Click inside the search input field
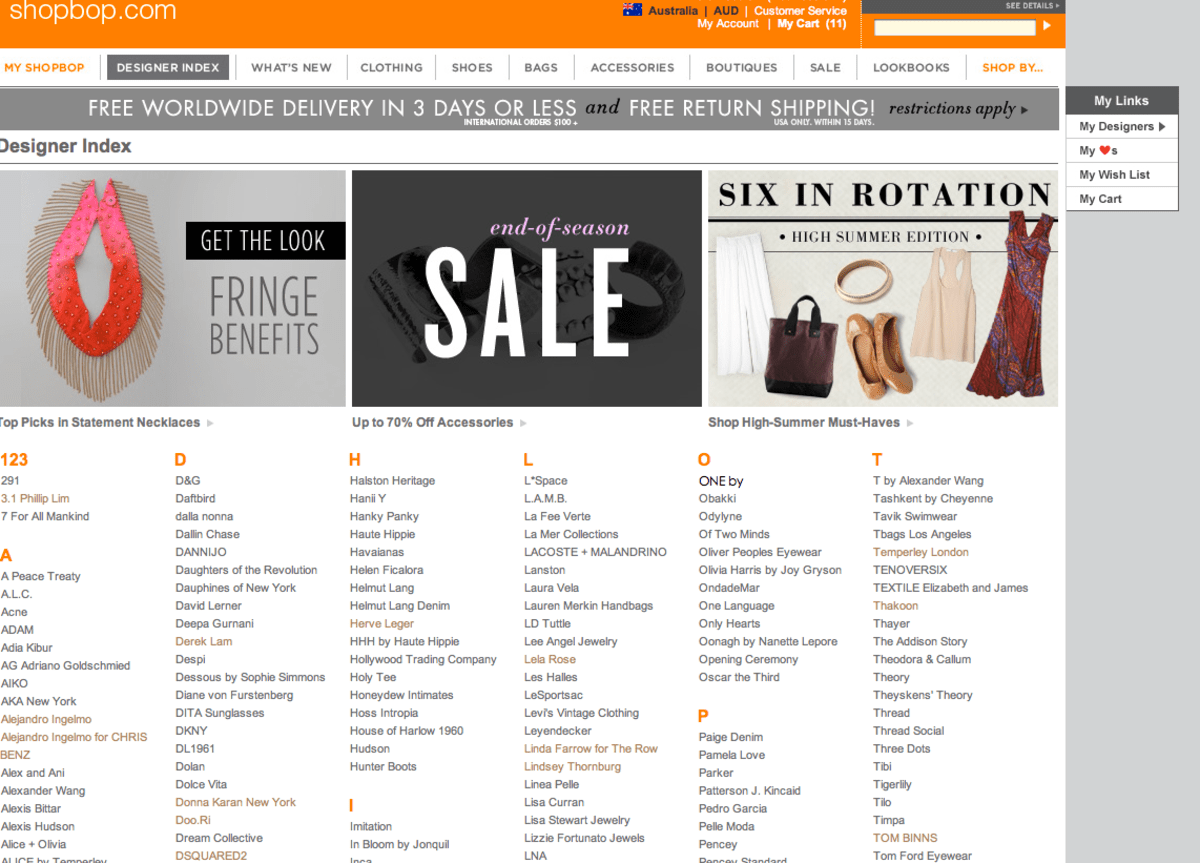The image size is (1200, 863). pos(953,27)
